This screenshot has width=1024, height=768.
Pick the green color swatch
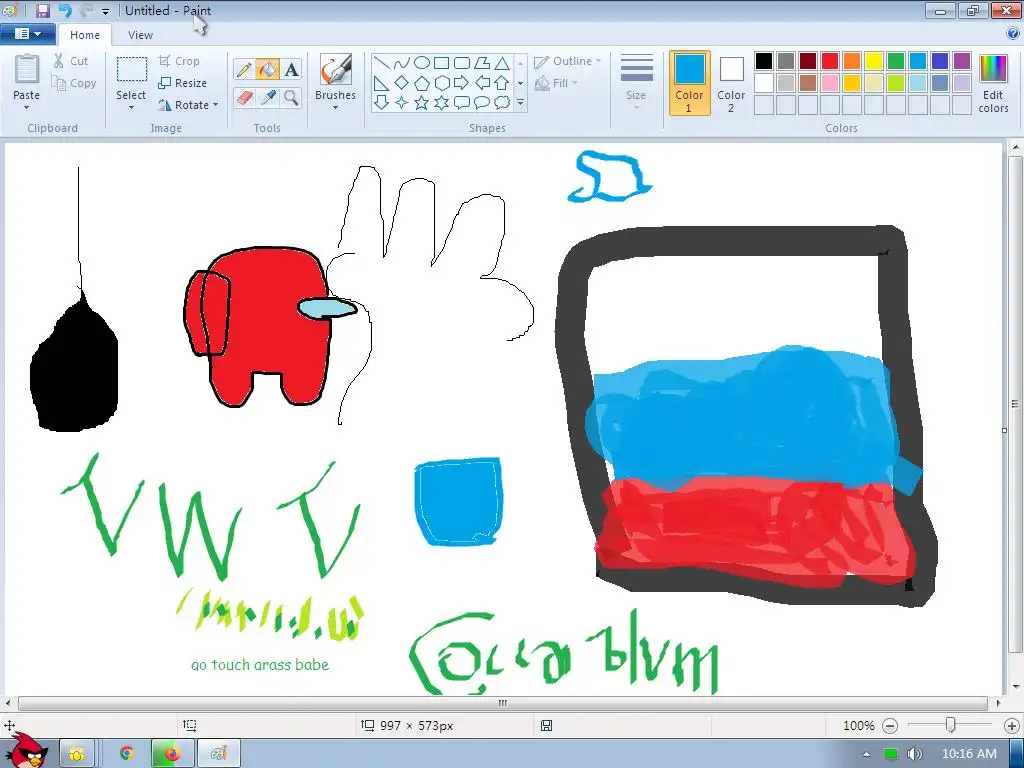[896, 61]
